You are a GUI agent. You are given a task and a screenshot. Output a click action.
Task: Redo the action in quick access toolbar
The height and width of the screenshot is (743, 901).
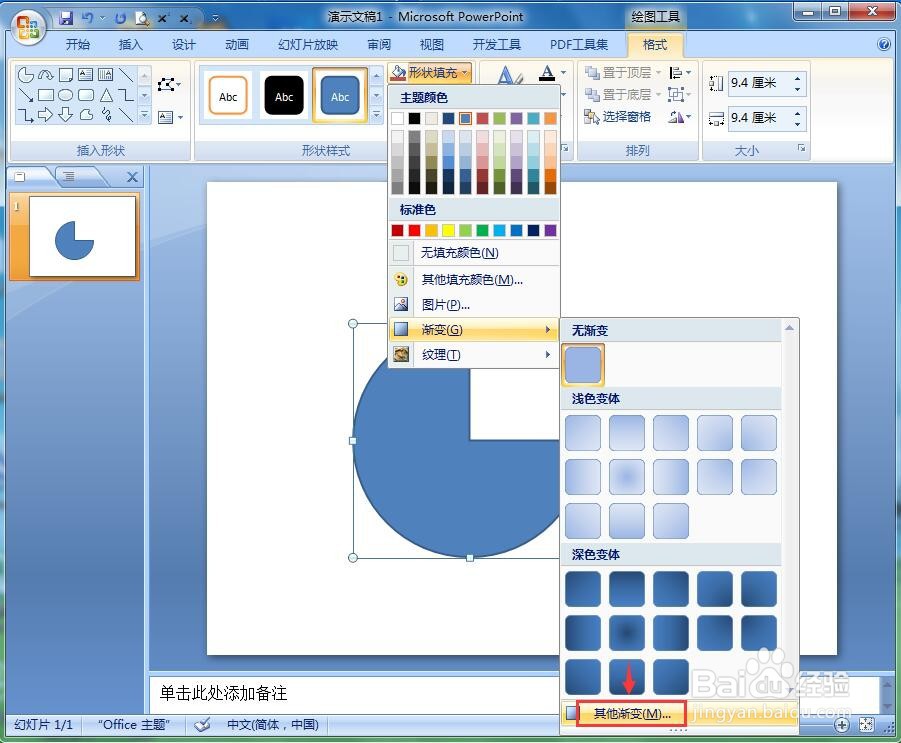pos(120,18)
